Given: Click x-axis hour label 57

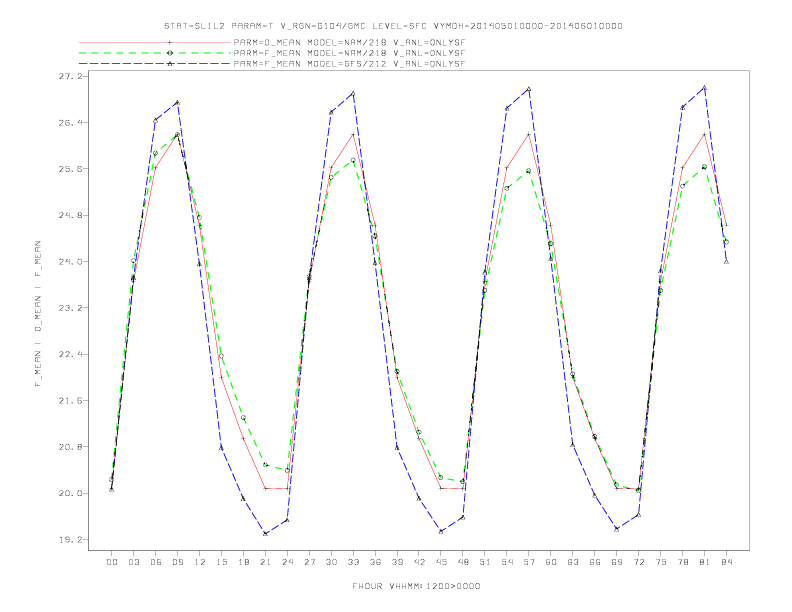Looking at the screenshot, I should point(529,562).
